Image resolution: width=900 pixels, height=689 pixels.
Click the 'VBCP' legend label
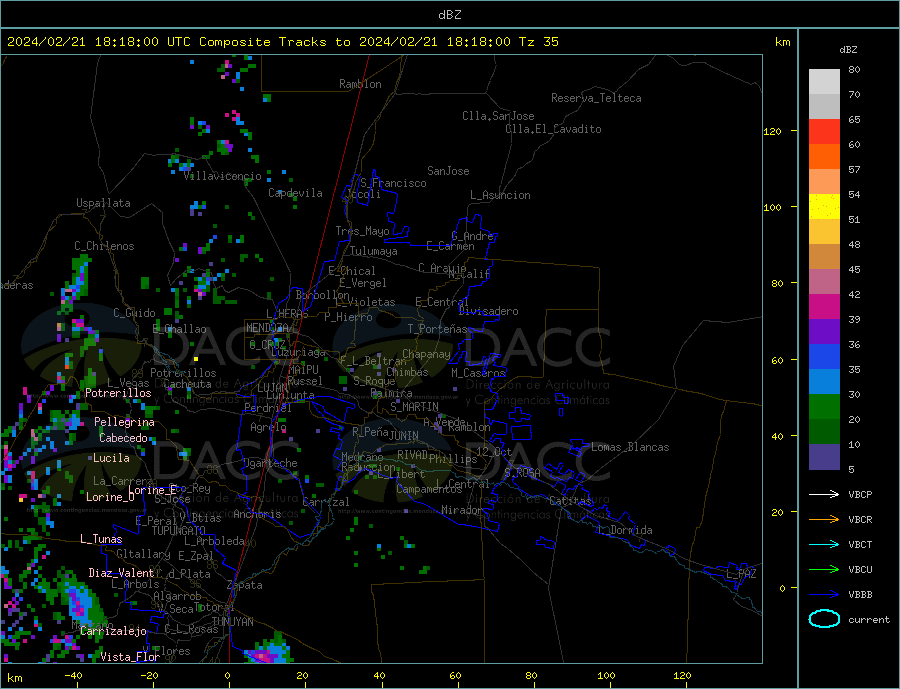[860, 494]
